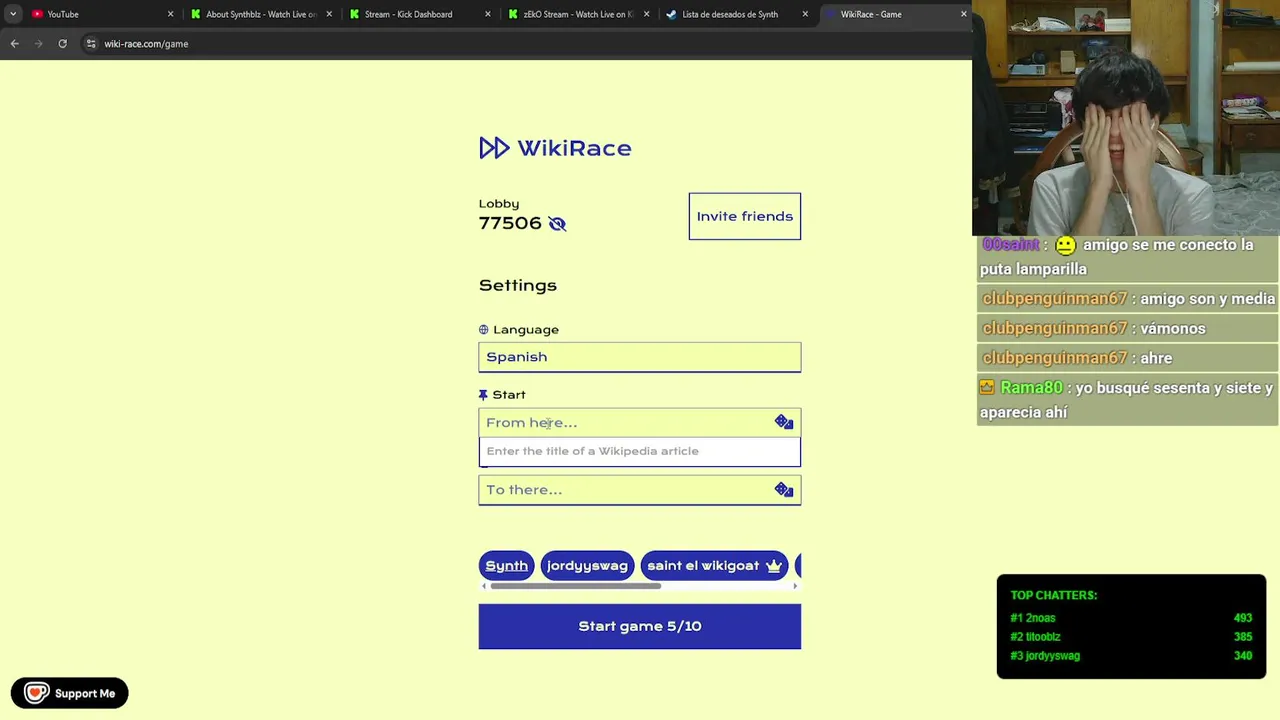
Task: Toggle lobby code visibility eye icon
Action: (557, 224)
